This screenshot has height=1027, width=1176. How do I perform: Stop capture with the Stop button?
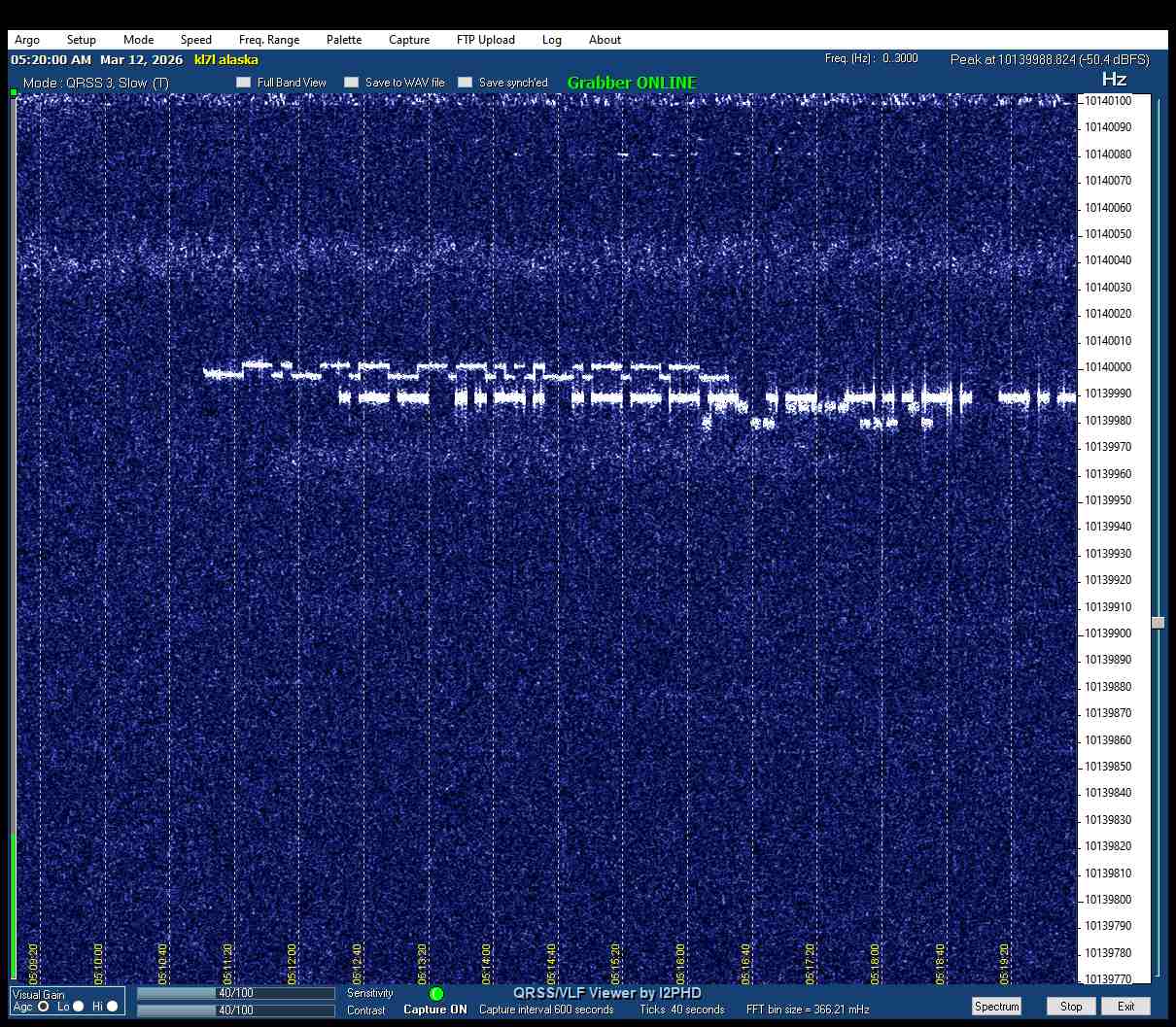pyautogui.click(x=1071, y=1007)
